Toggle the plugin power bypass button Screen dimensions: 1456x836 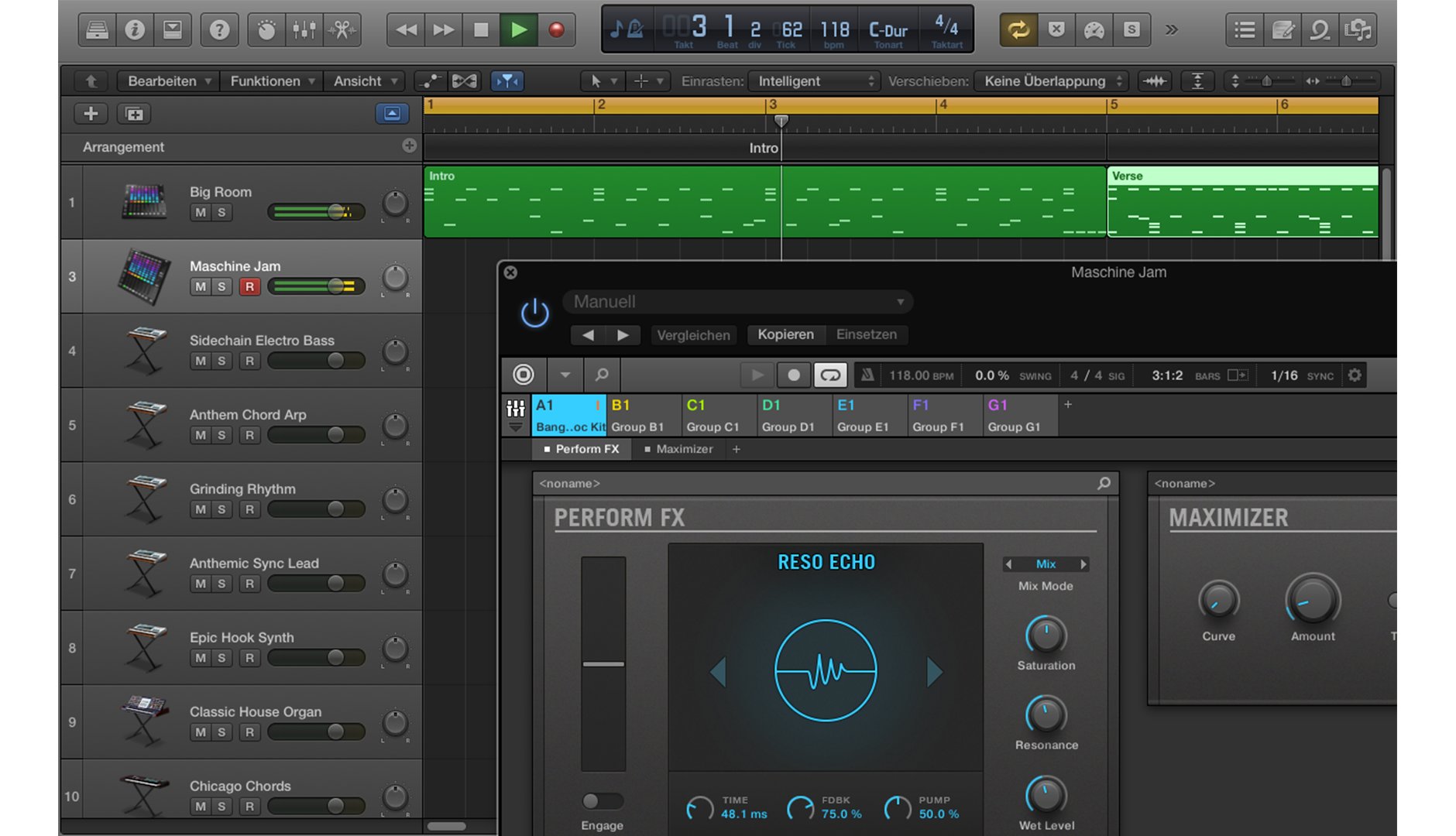(534, 313)
